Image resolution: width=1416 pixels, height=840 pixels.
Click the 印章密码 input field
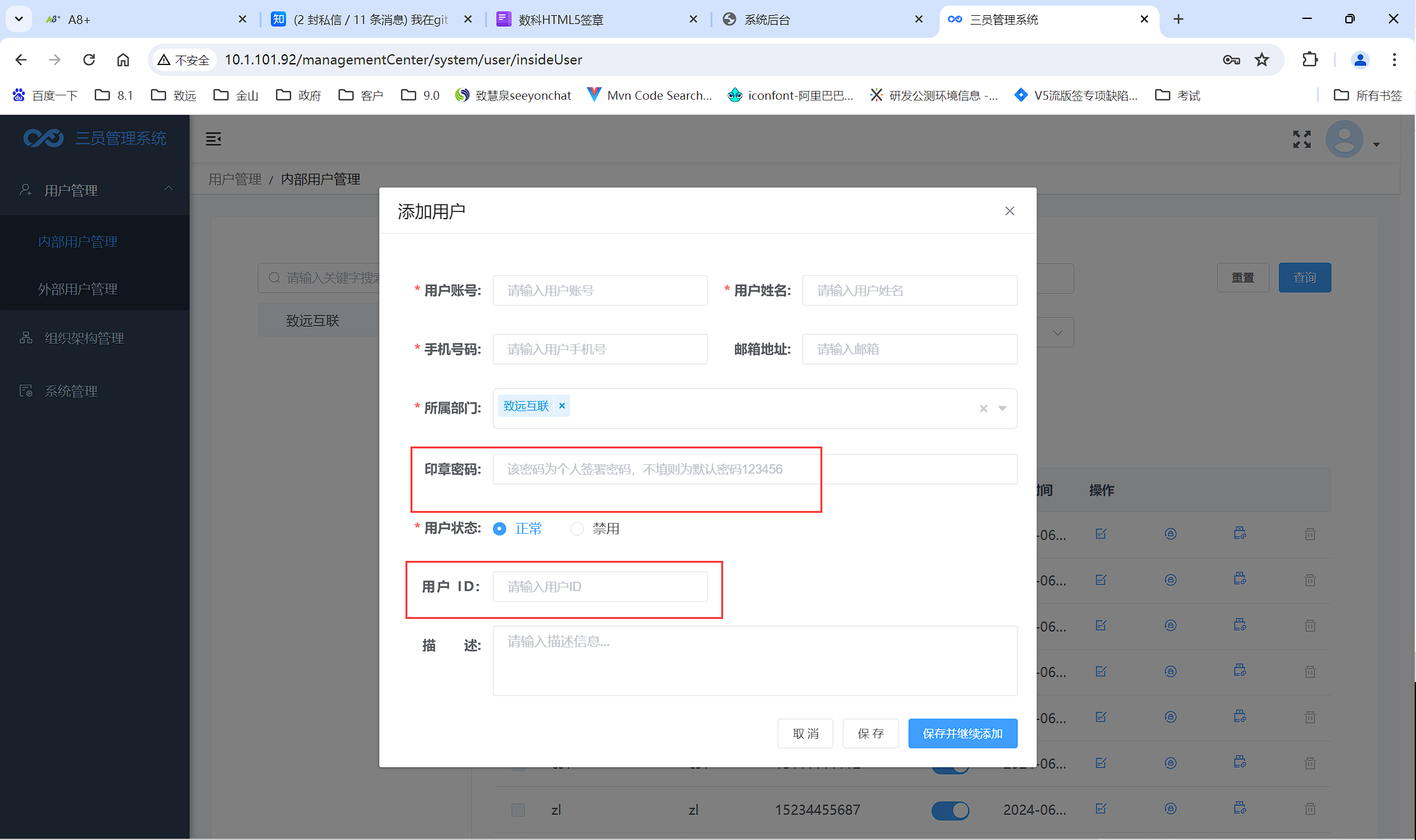point(755,469)
